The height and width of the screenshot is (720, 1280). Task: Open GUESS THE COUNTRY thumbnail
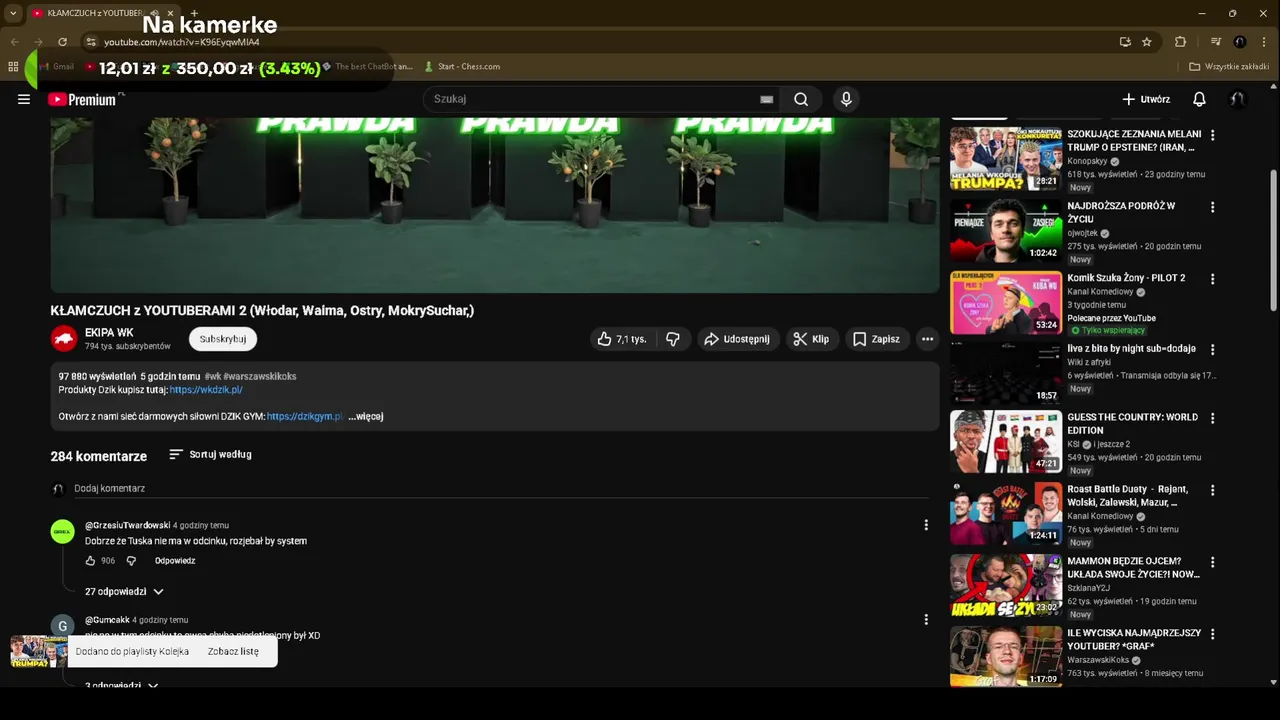[1006, 441]
